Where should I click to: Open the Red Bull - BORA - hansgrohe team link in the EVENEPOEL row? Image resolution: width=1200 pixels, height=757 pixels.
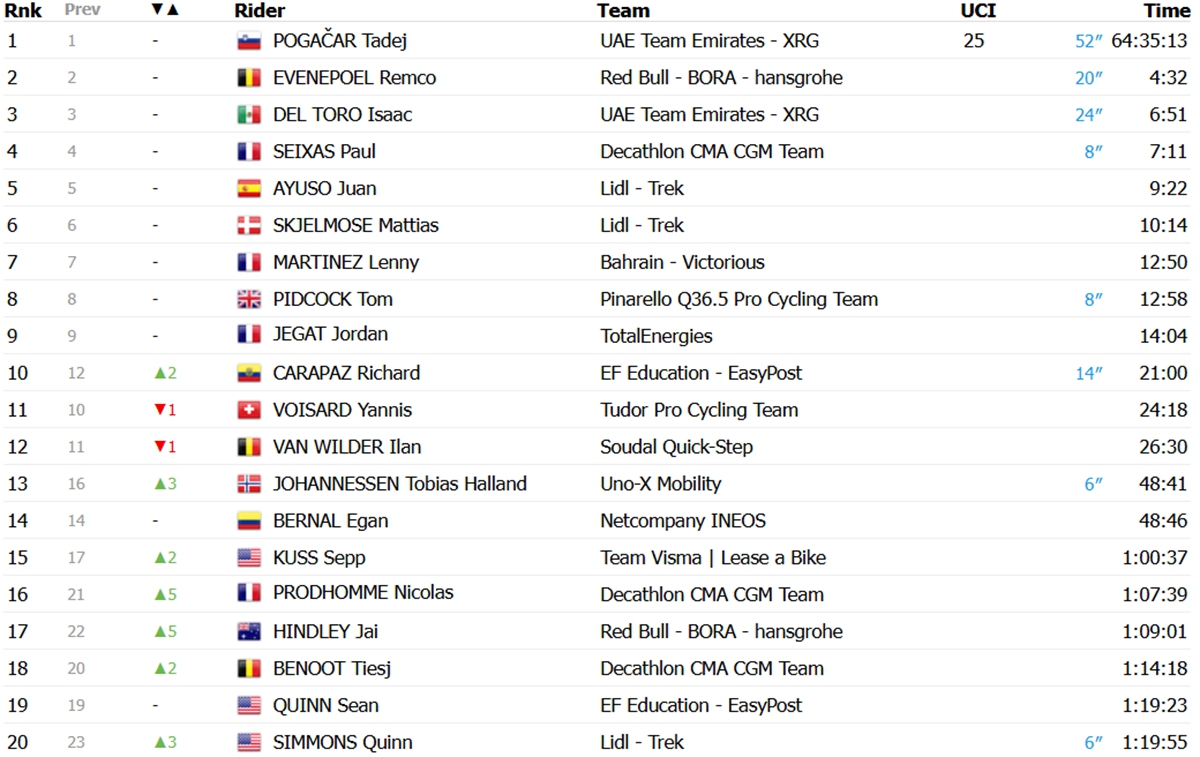click(x=721, y=78)
